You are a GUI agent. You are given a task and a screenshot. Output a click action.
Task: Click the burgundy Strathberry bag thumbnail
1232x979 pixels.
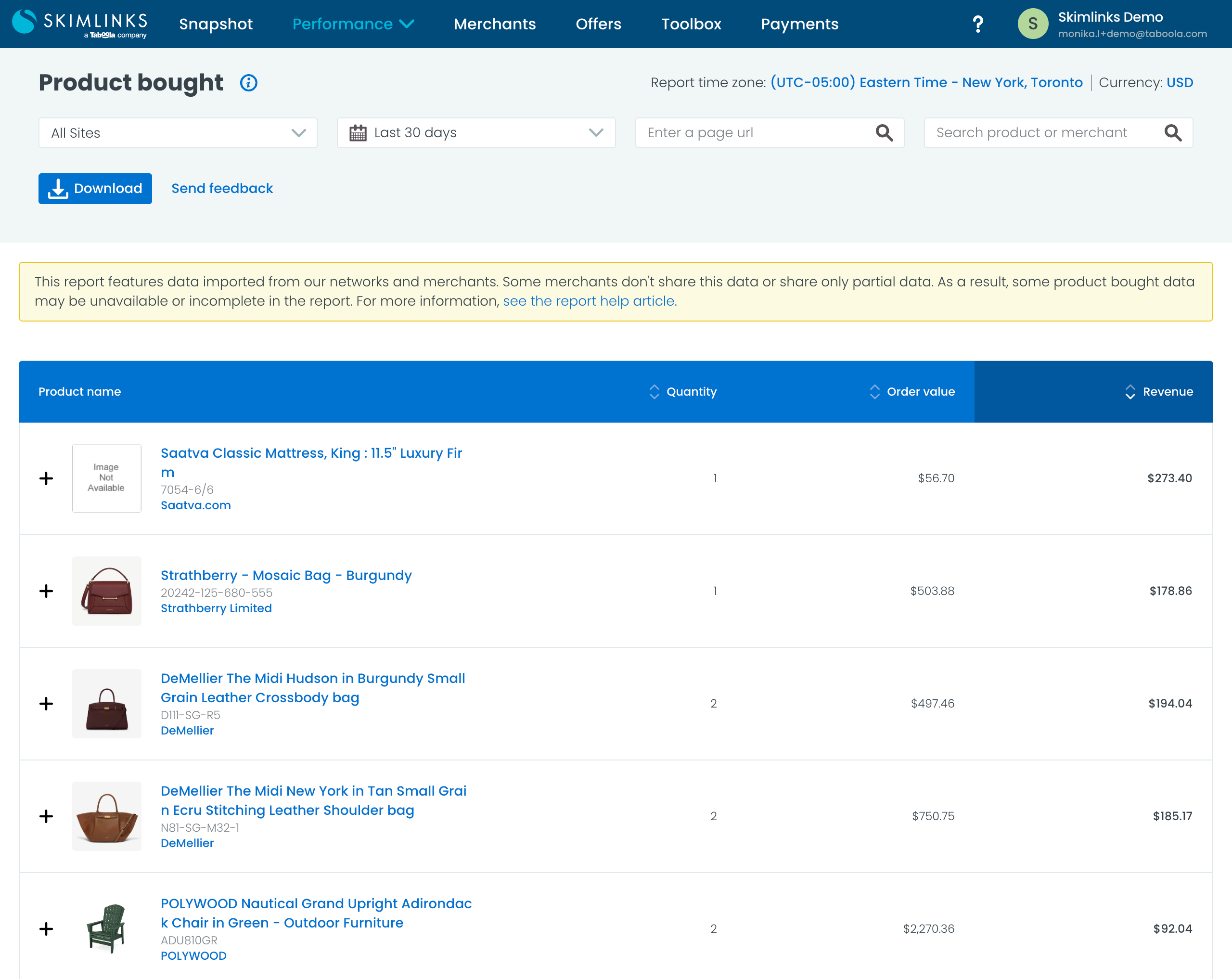[x=107, y=591]
